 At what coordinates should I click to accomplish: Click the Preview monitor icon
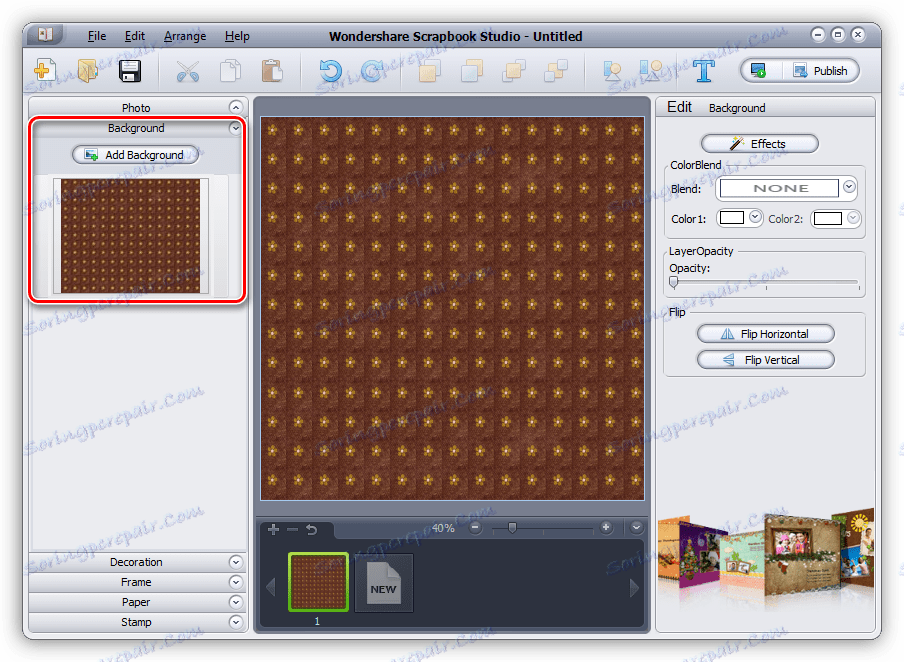point(759,71)
